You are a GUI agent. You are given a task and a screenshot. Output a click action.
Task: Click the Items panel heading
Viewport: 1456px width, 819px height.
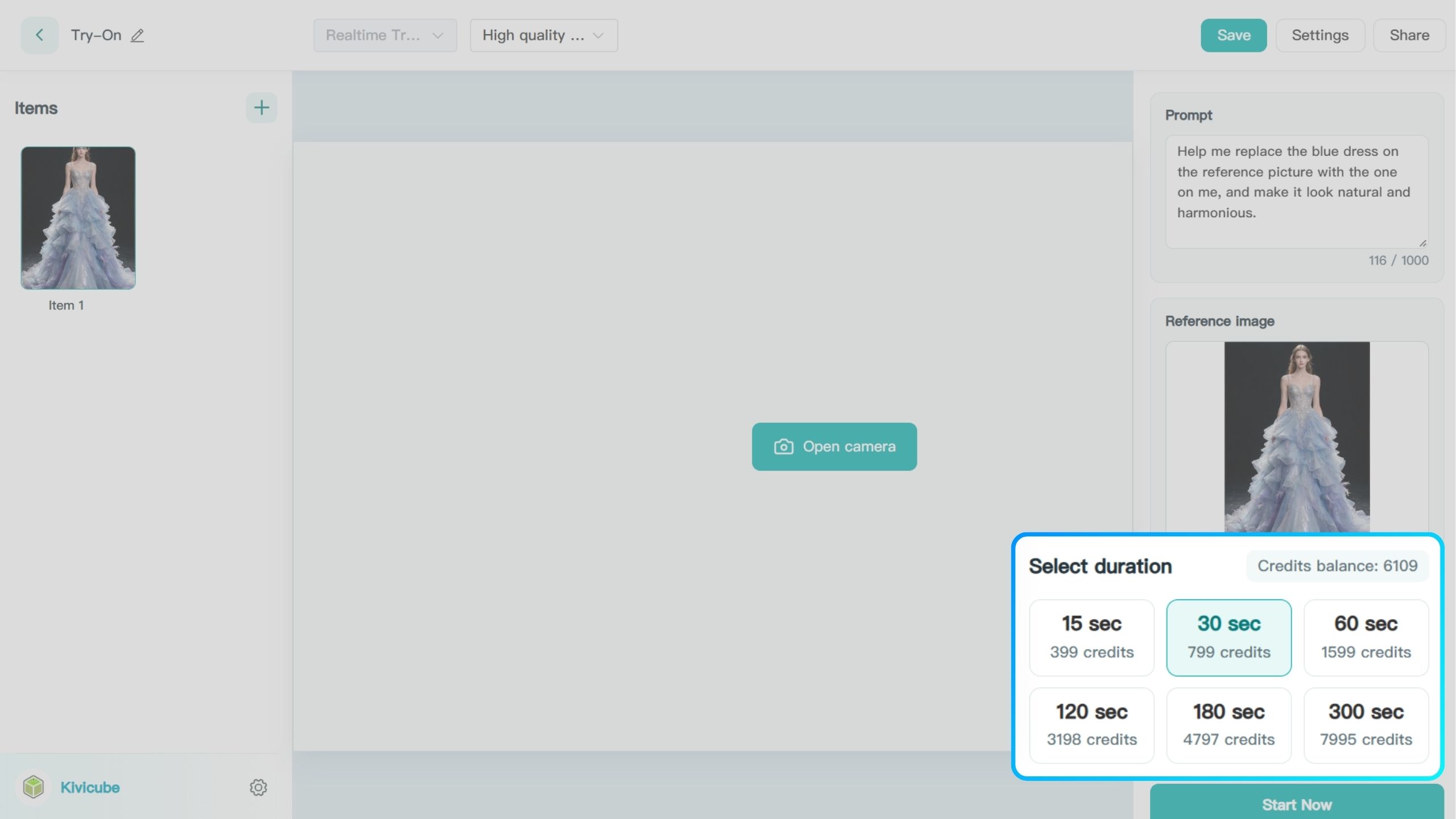coord(36,108)
